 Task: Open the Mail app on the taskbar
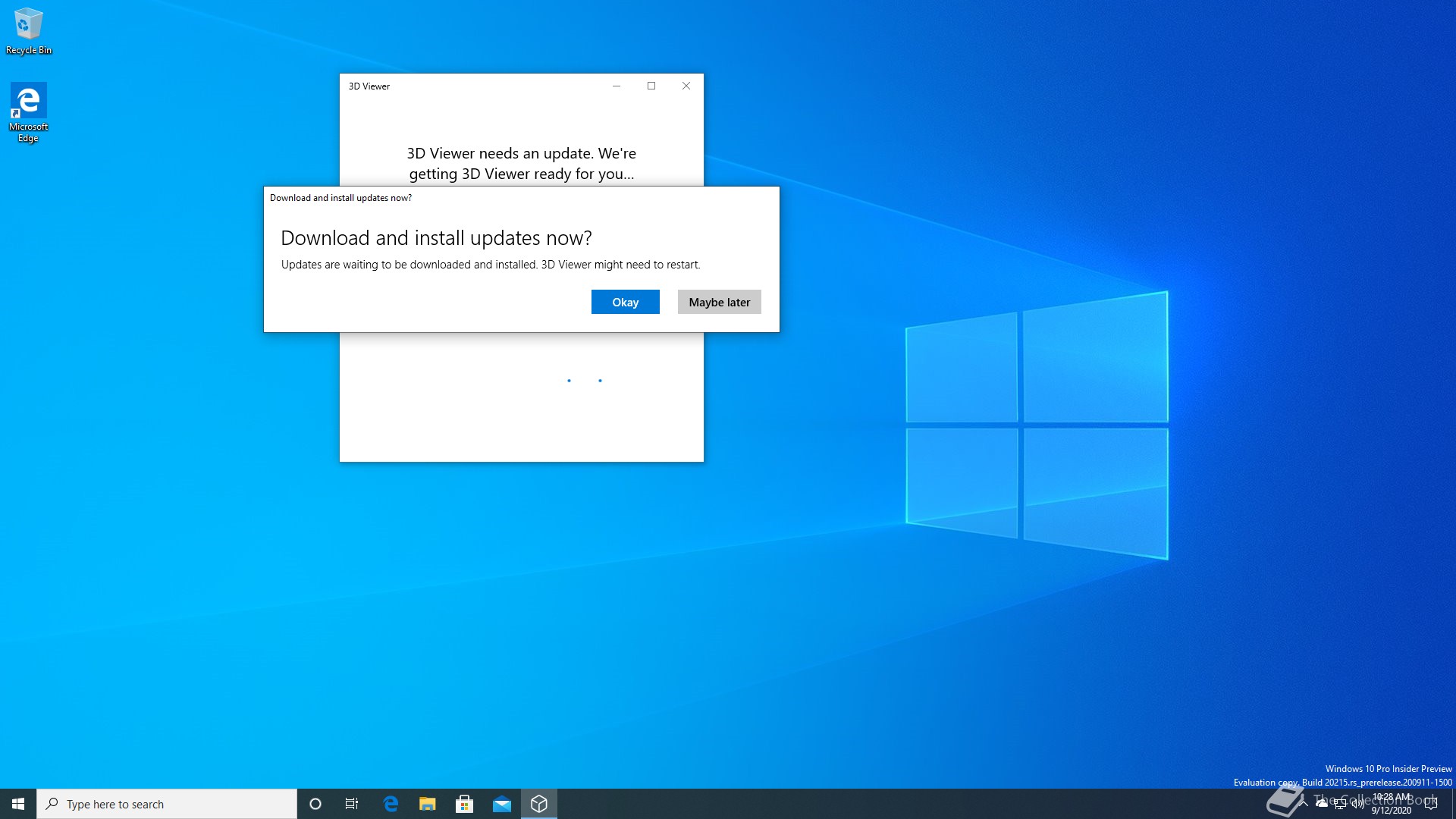tap(501, 804)
